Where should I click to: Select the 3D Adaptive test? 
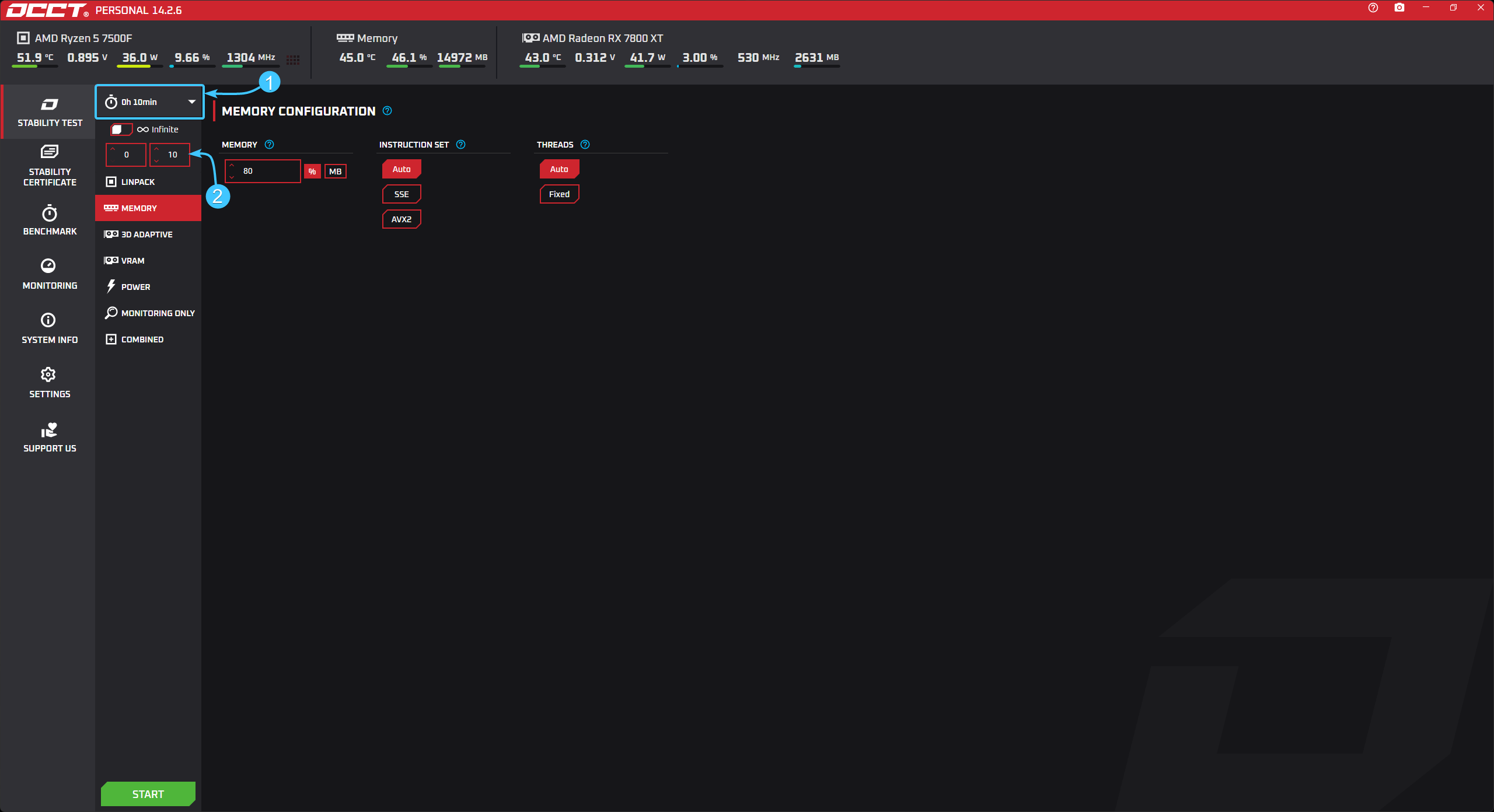147,235
